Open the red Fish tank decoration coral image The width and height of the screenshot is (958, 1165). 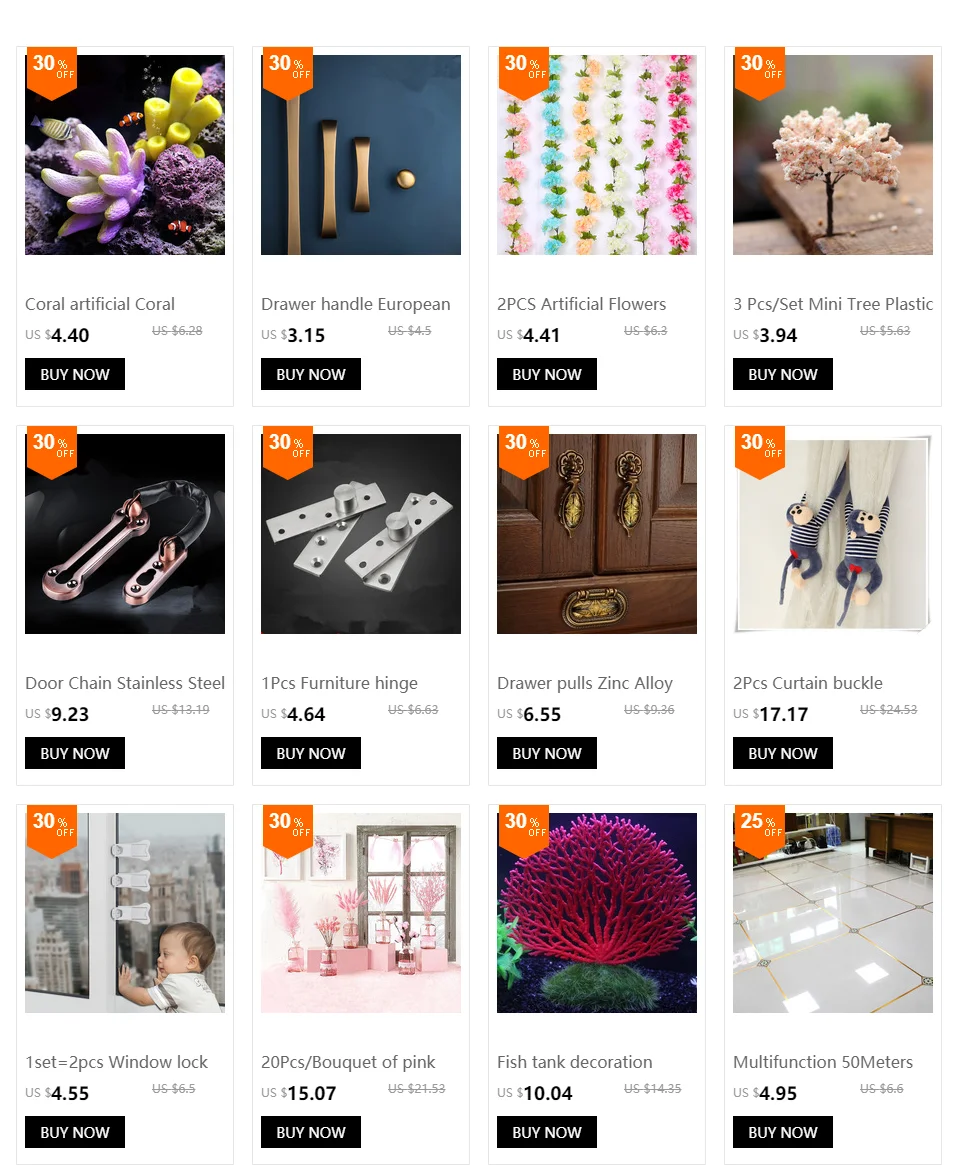point(597,912)
